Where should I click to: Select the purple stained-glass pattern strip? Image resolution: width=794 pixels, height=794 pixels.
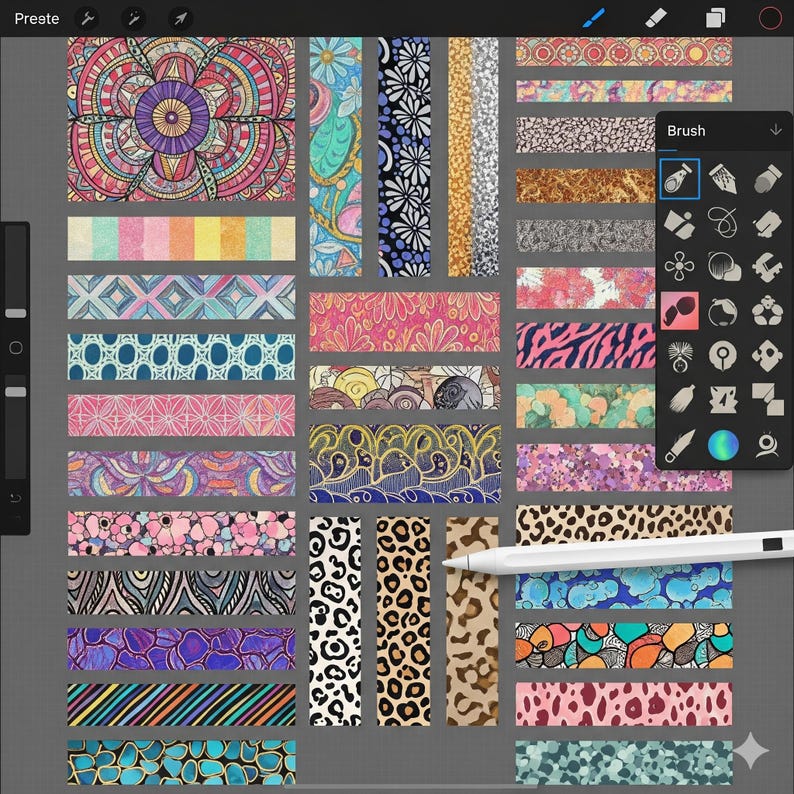coord(181,649)
